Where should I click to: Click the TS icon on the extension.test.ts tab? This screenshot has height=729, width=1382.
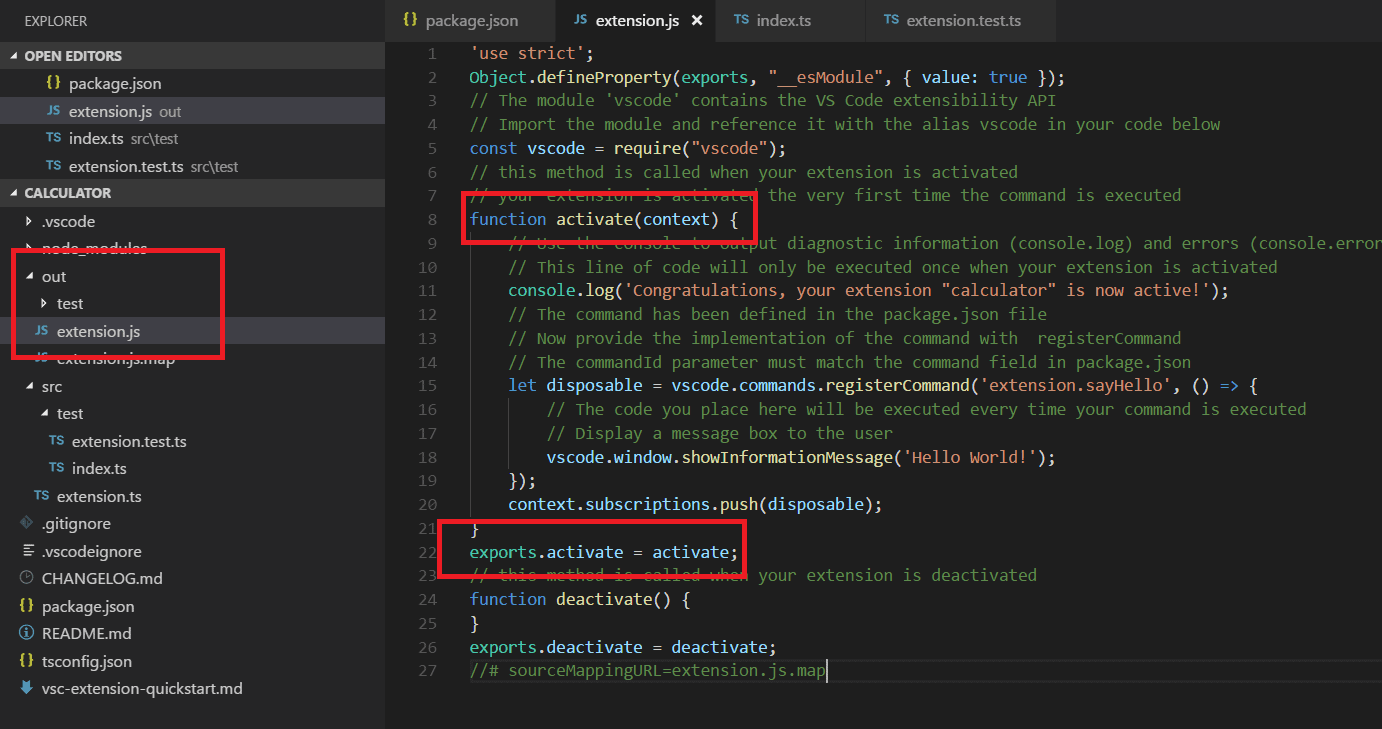pyautogui.click(x=892, y=20)
